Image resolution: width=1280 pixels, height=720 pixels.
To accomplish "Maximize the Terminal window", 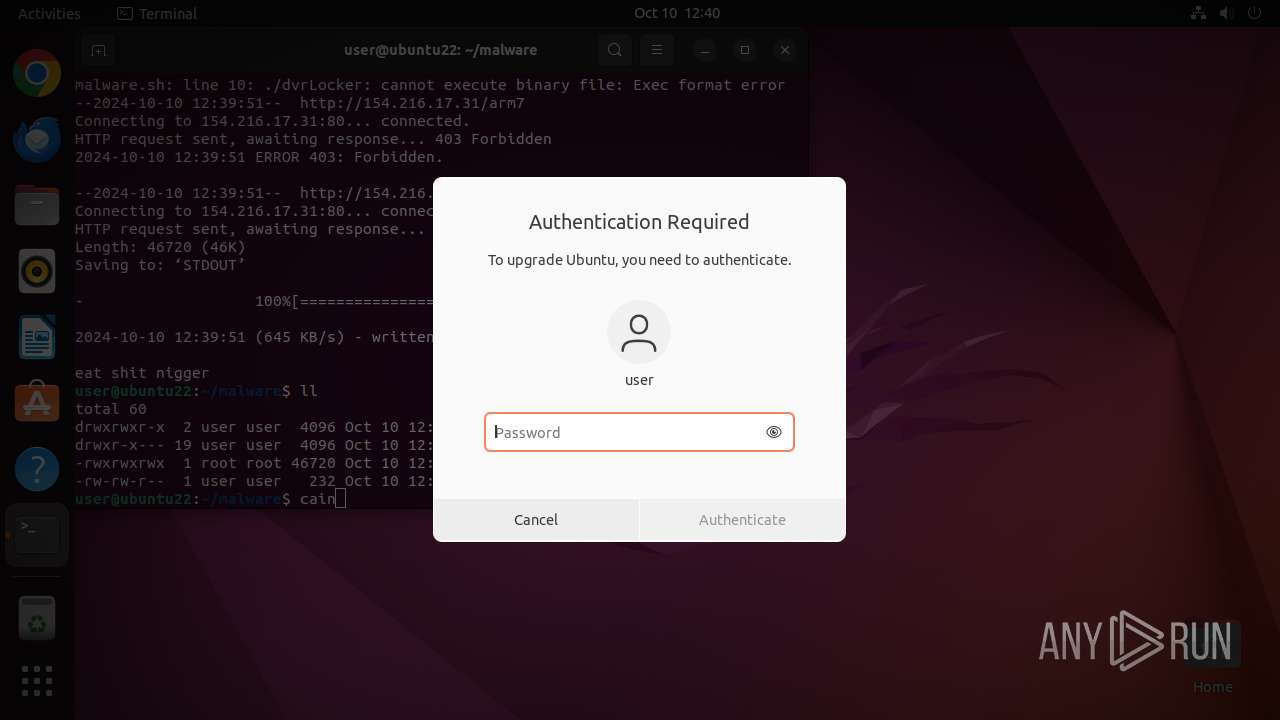I will pos(745,50).
